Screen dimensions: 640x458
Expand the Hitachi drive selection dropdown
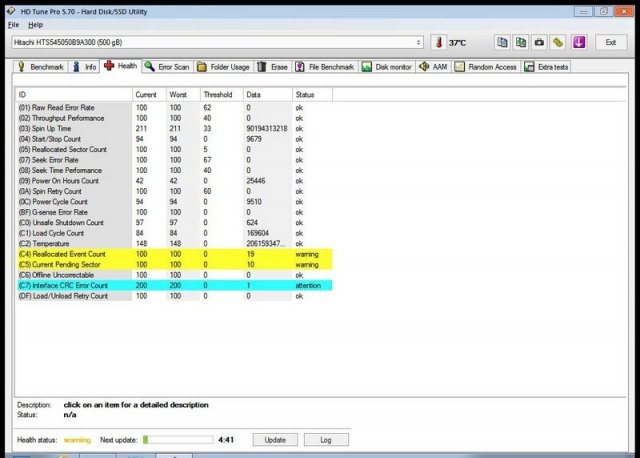[418, 43]
